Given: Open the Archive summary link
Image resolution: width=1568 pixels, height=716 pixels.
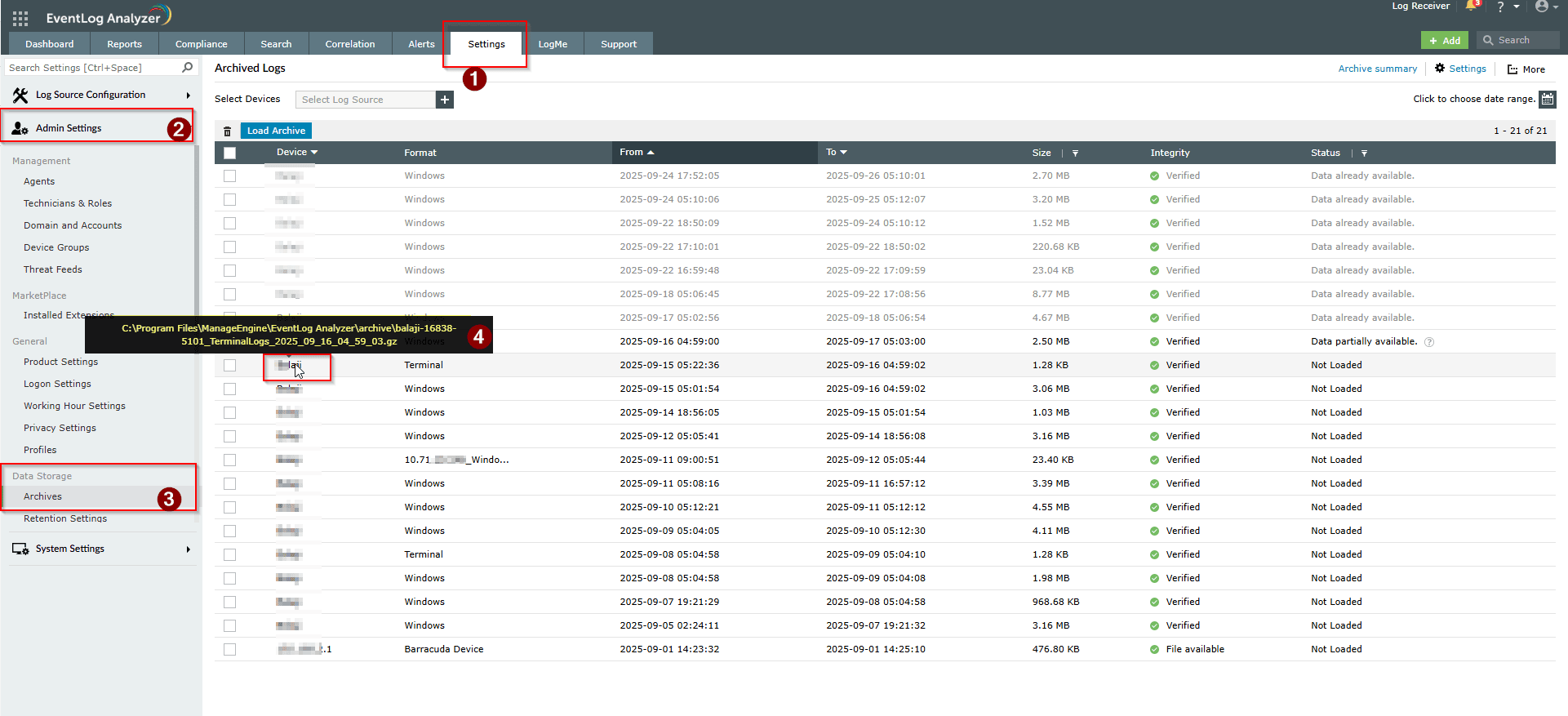Looking at the screenshot, I should click(1377, 69).
